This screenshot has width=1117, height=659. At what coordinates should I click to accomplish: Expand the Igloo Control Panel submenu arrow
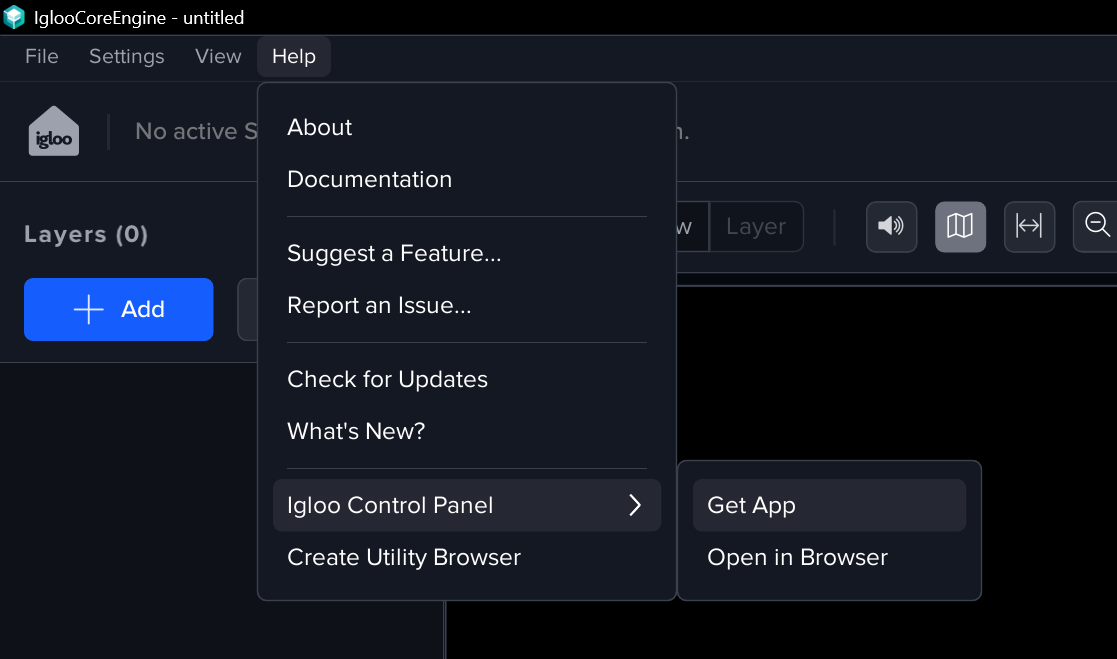[634, 505]
